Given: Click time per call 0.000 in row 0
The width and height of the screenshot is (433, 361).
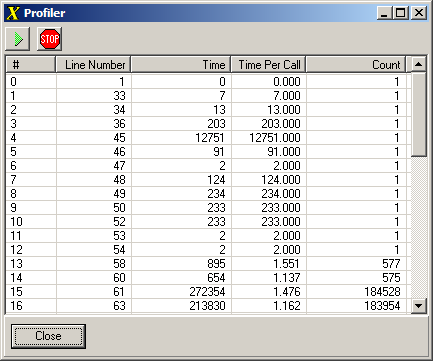Looking at the screenshot, I should 287,82.
